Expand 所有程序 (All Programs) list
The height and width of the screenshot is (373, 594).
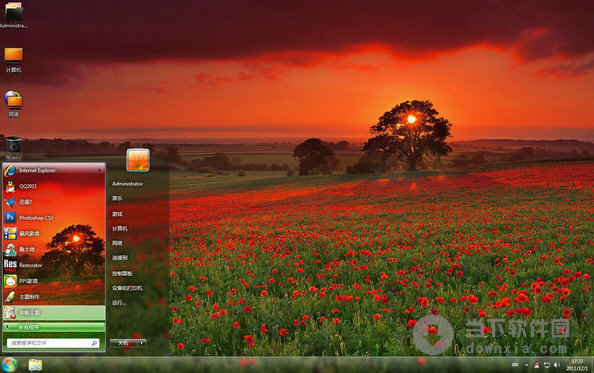click(x=54, y=327)
